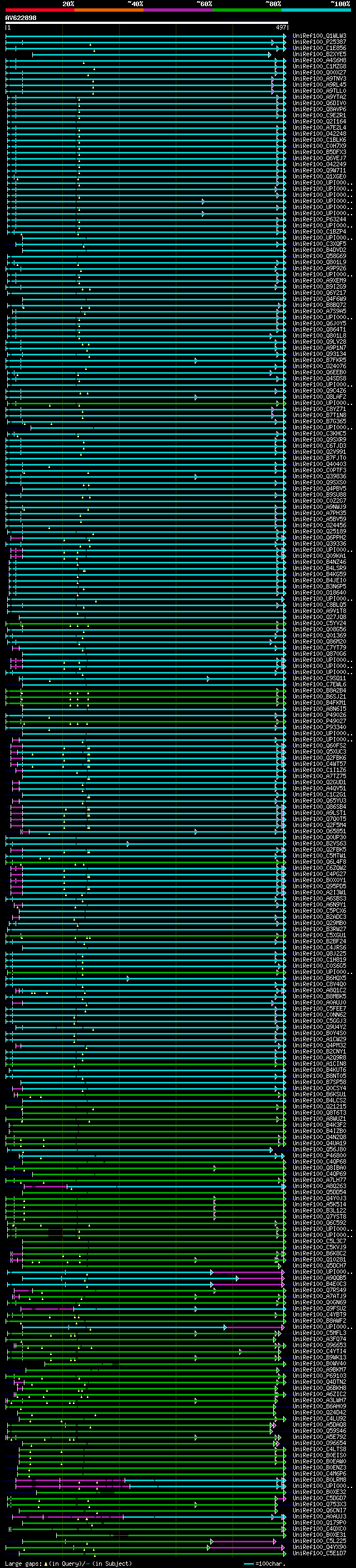Select the UniRef100_C7EWL6 label
The image size is (356, 1568).
(x=319, y=684)
